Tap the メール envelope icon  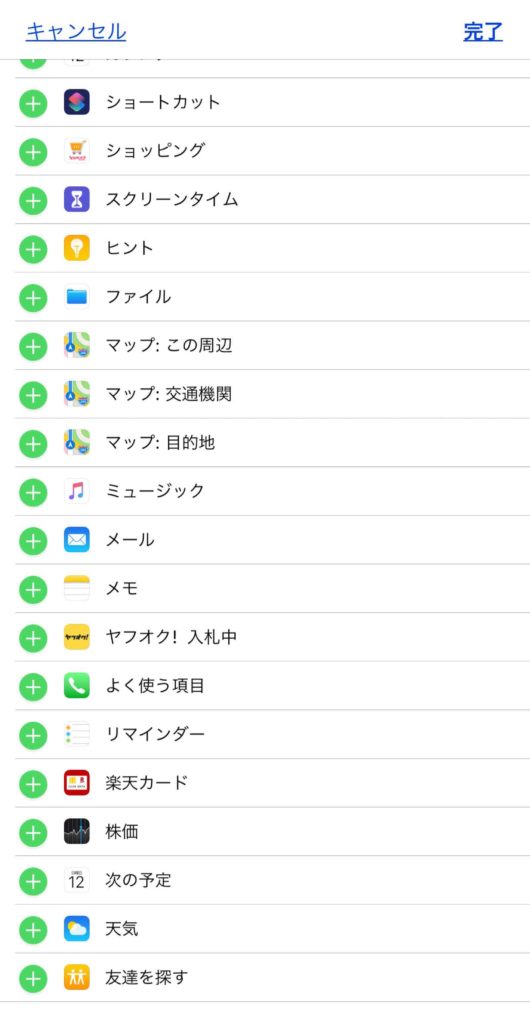(x=76, y=540)
